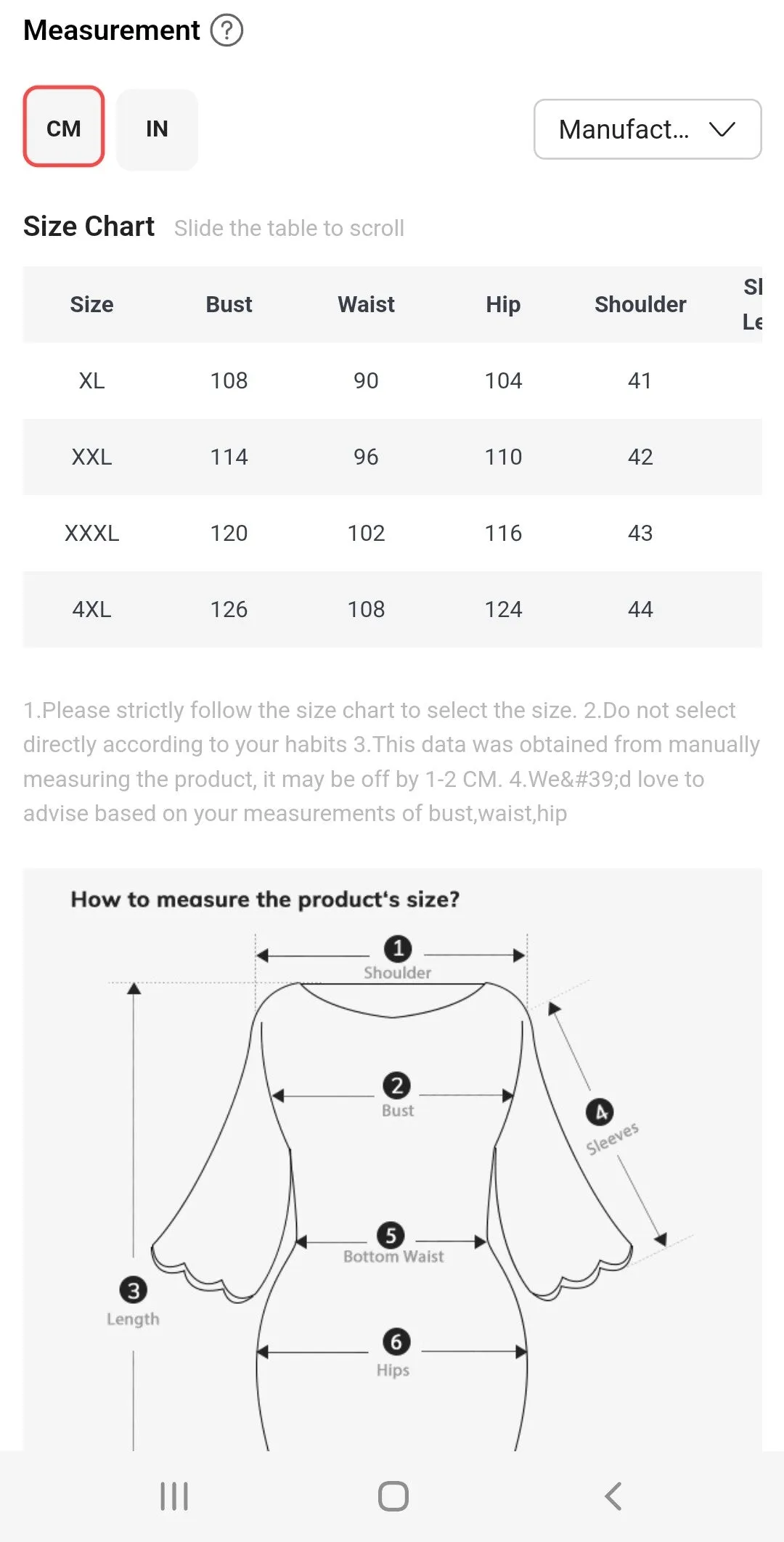Tap the number 4 Sleeves marker
784x1542 pixels.
[600, 1111]
